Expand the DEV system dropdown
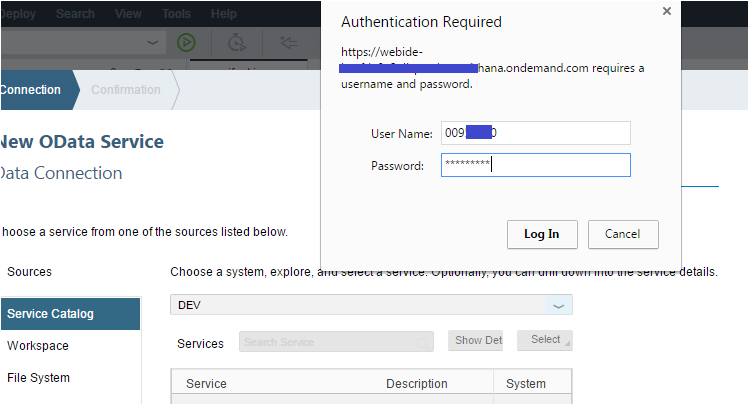Viewport: 749px width, 405px height. point(558,305)
